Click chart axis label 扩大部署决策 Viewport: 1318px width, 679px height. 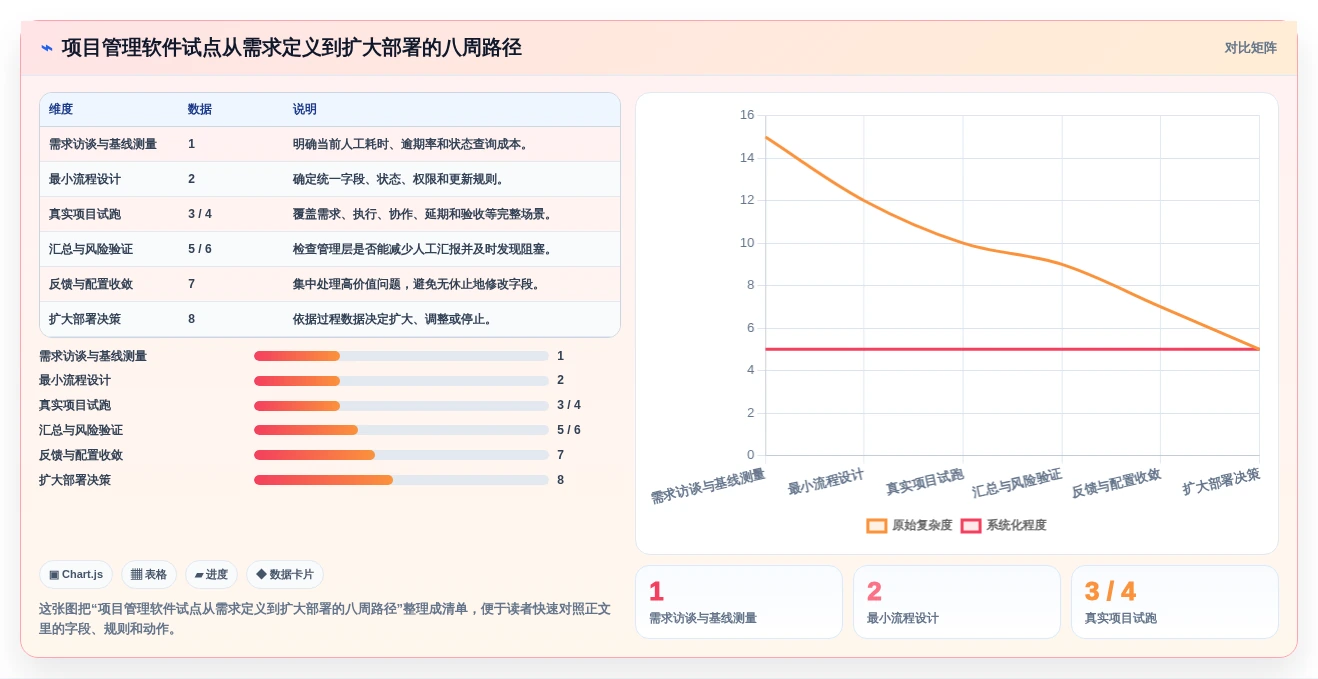coord(1221,481)
